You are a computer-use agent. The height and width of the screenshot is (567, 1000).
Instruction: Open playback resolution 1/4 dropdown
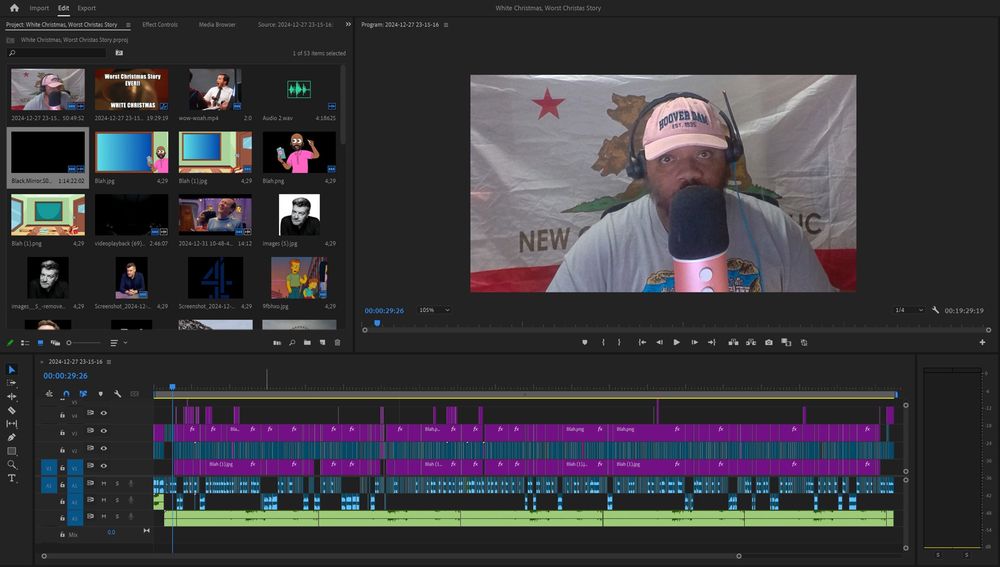tap(908, 310)
